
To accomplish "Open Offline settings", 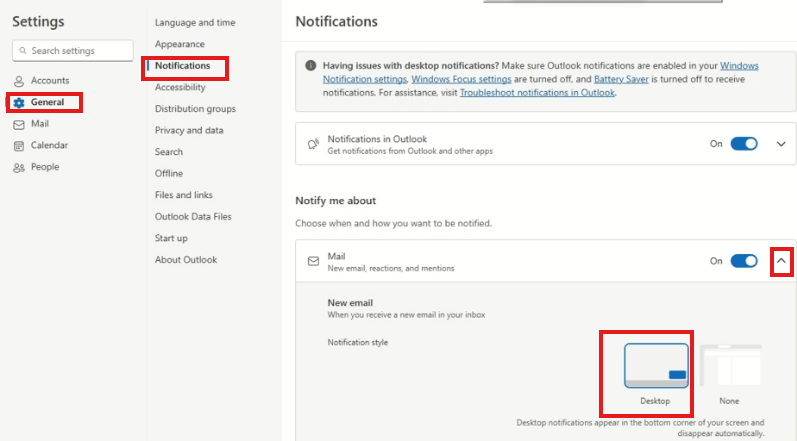I will point(169,173).
